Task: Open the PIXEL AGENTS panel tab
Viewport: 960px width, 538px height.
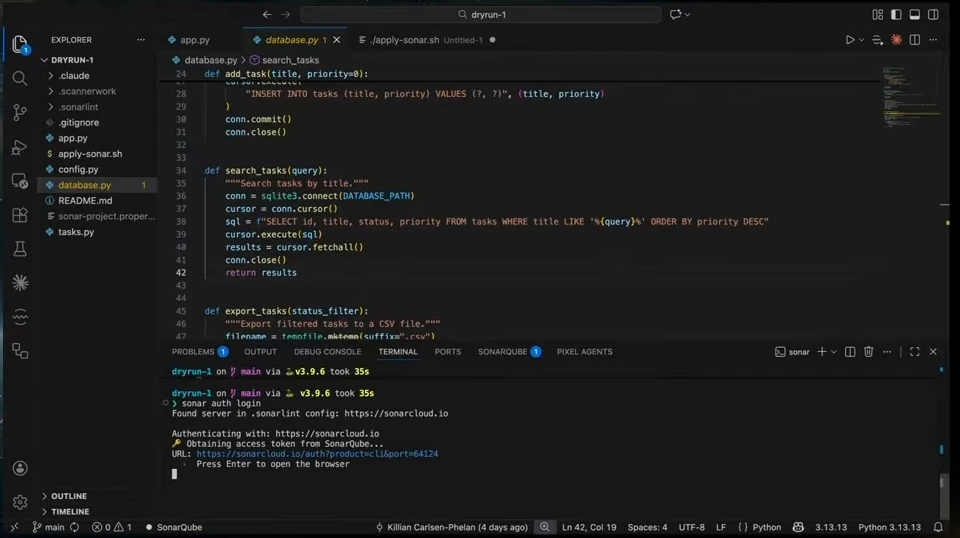Action: [585, 352]
